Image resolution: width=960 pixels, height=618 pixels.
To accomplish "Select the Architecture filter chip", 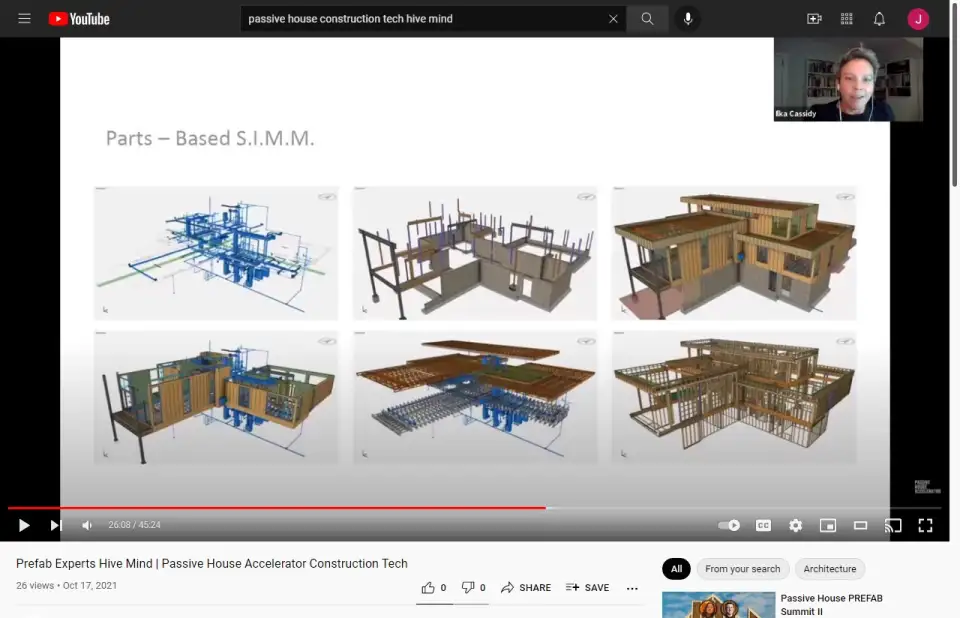I will click(x=829, y=569).
